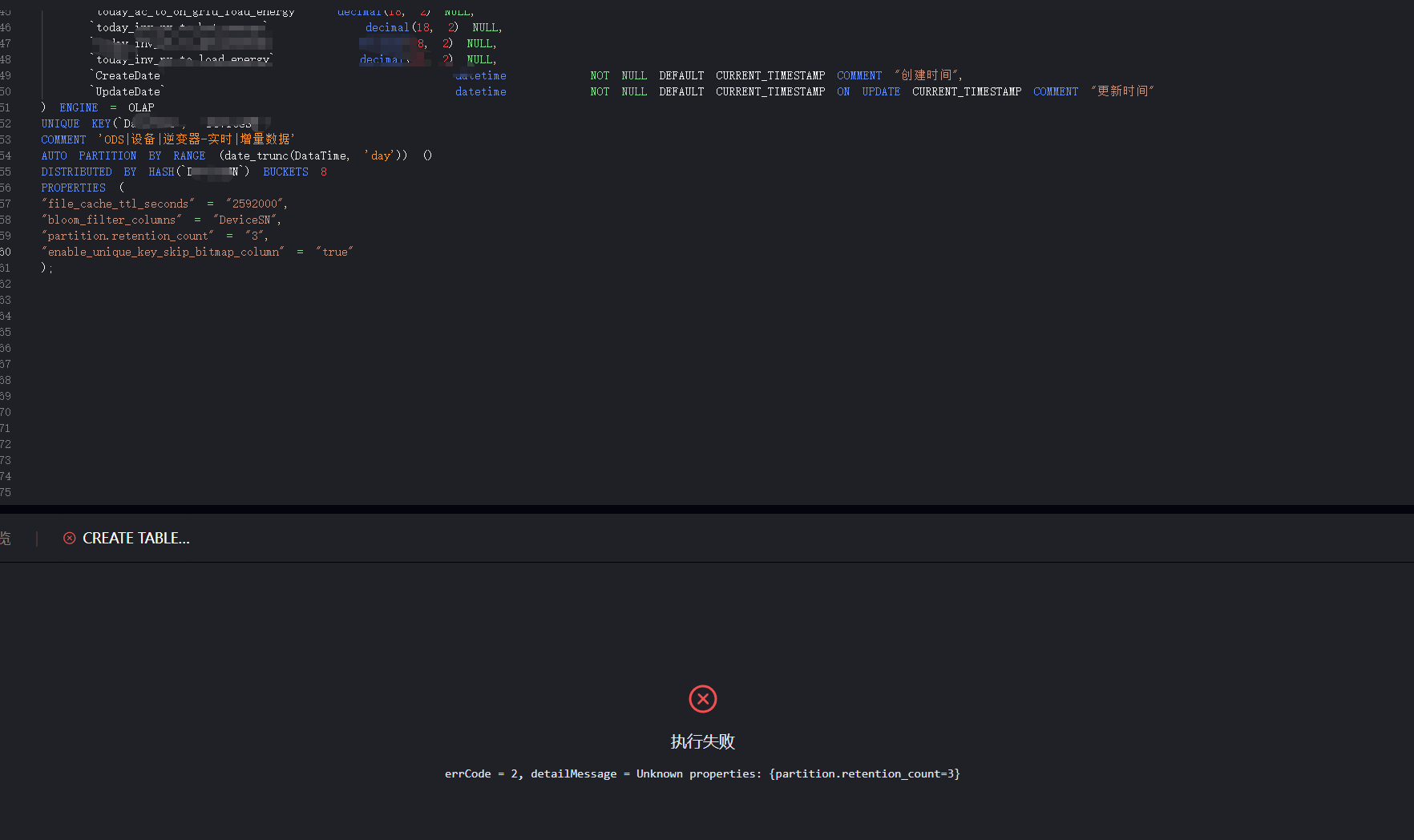Click the ENGINE = OLAP line
Image resolution: width=1414 pixels, height=840 pixels.
[106, 107]
